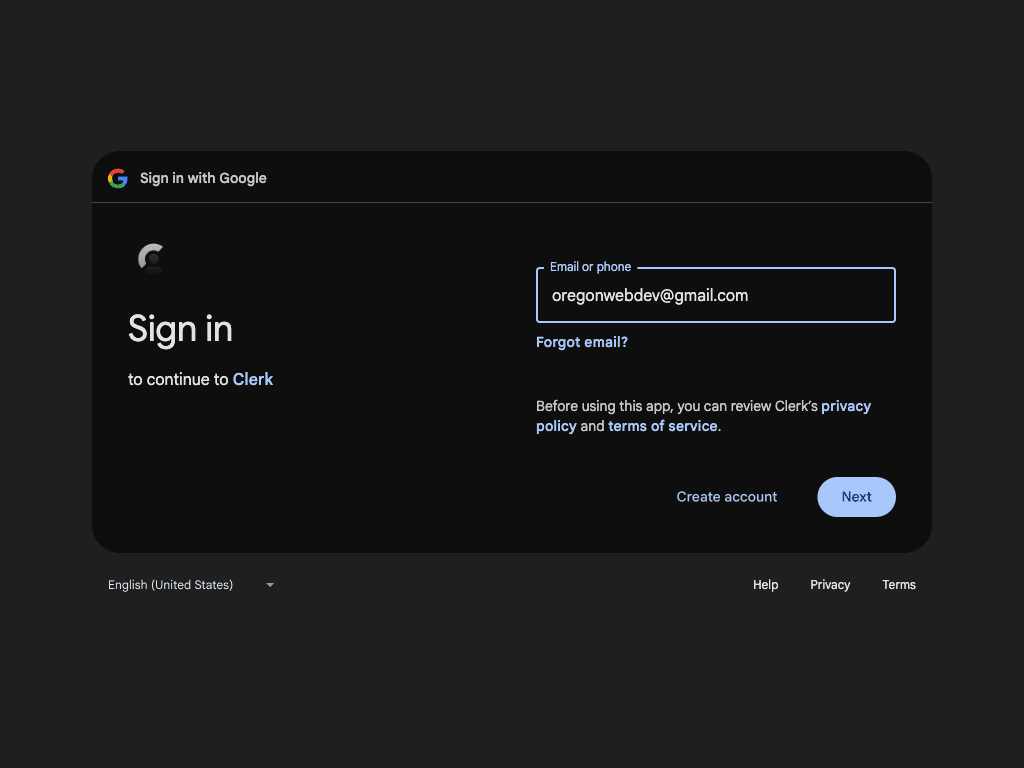
Task: Click the Clerk app logo icon
Action: (152, 259)
